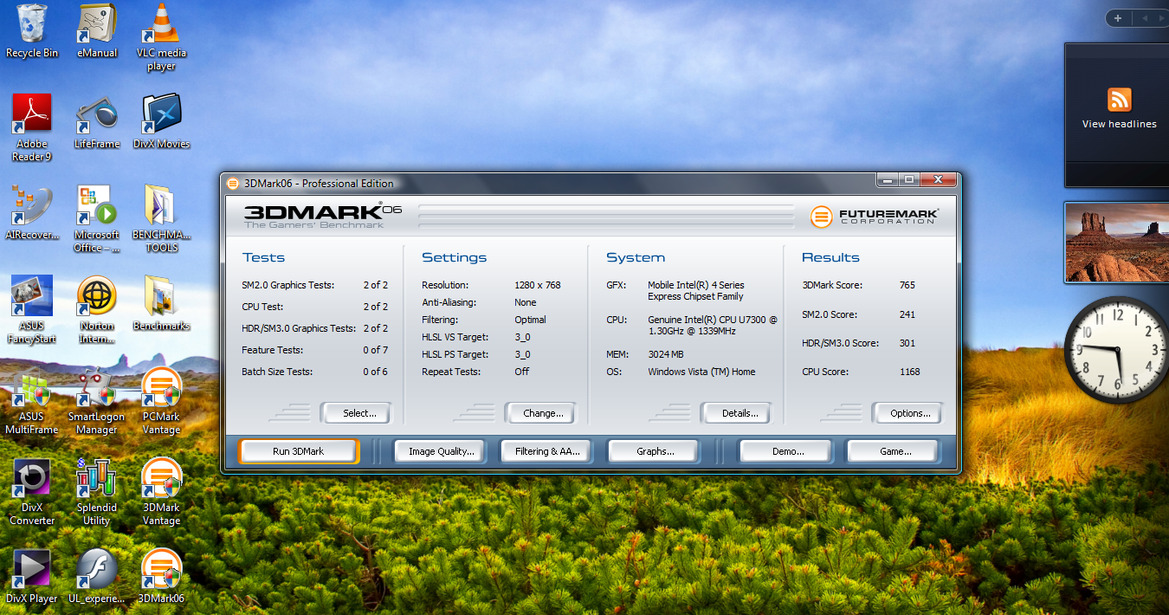Minimize the 3DMark06 window
This screenshot has height=615, width=1169.
887,180
